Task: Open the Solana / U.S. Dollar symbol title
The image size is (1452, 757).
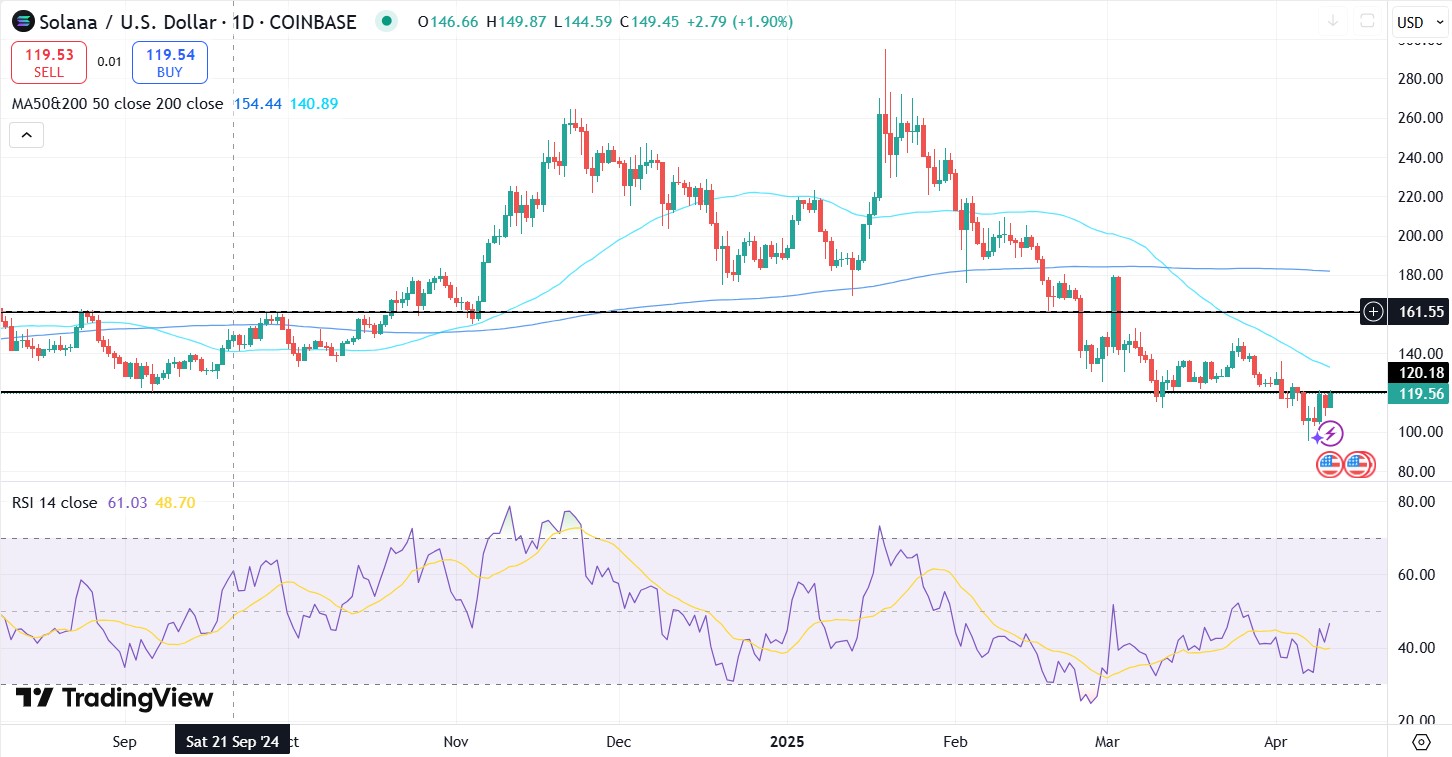Action: click(197, 21)
